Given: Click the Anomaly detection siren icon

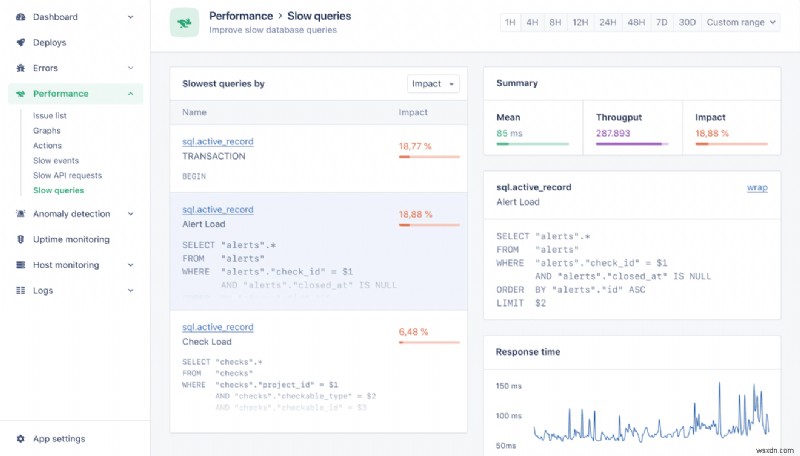Looking at the screenshot, I should coord(20,214).
